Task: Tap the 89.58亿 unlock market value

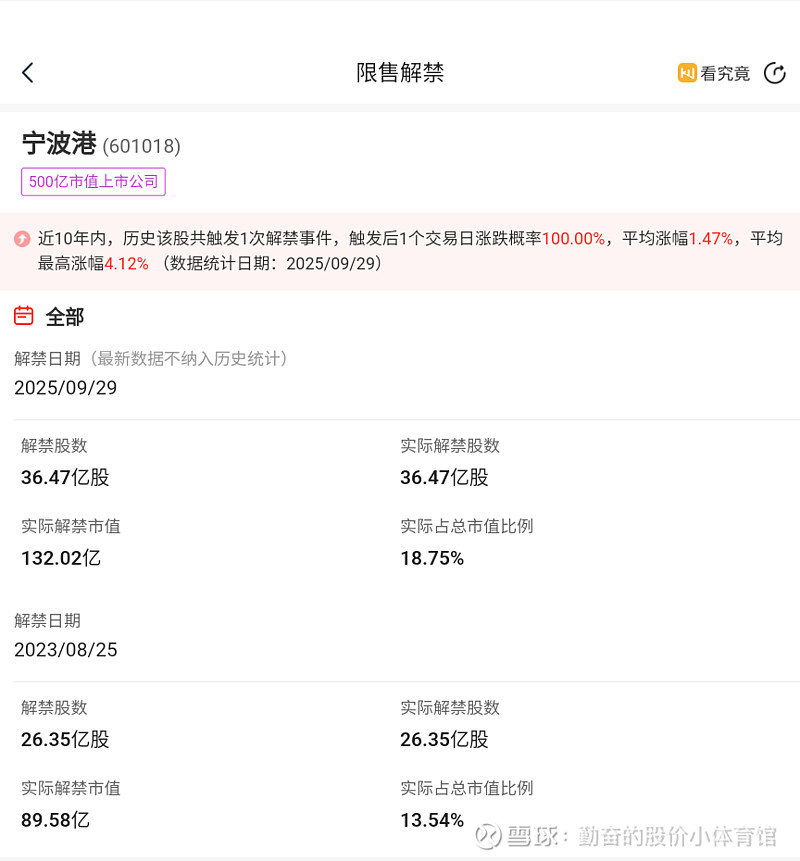Action: [x=55, y=820]
